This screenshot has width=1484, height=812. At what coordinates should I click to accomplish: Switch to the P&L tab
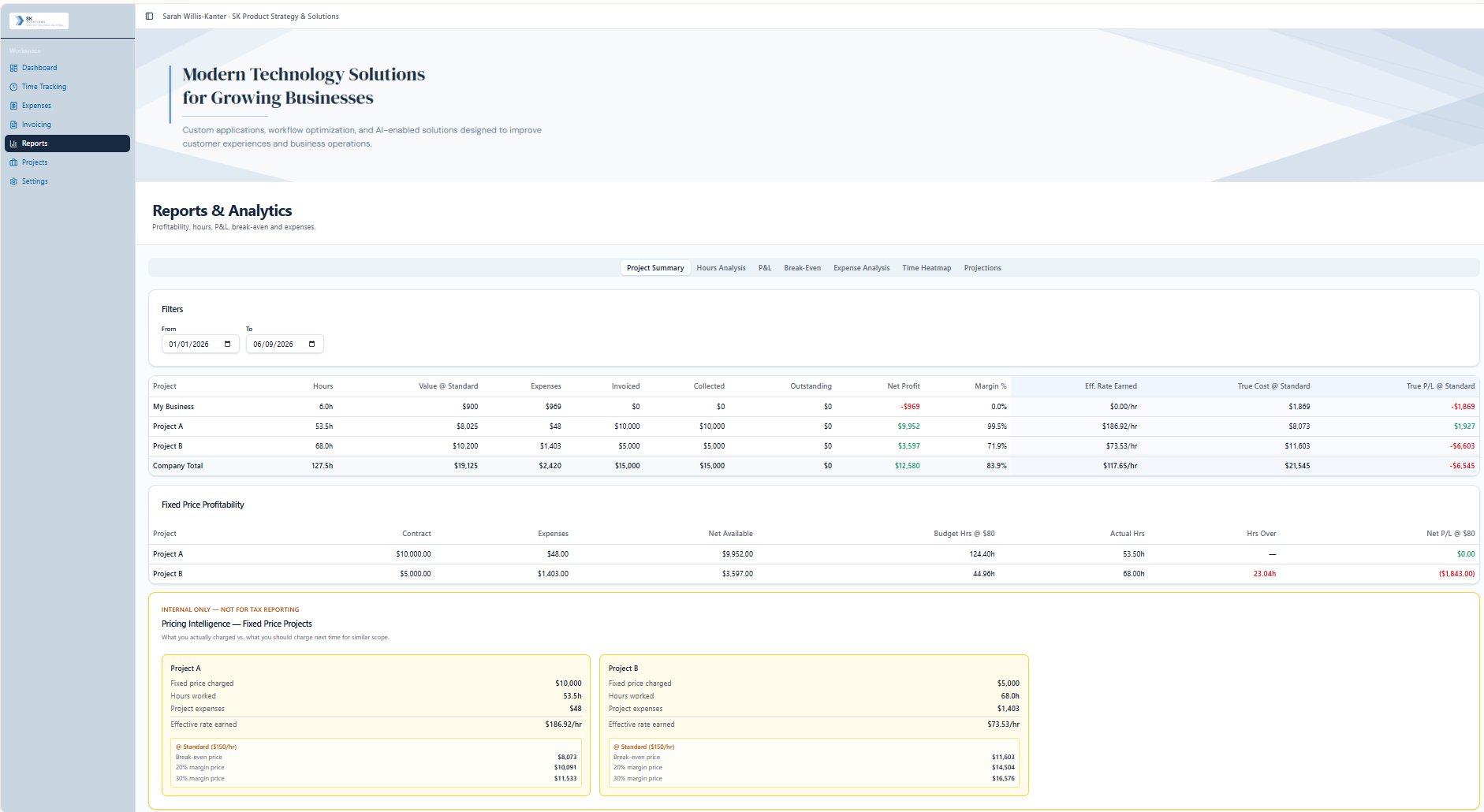click(765, 268)
